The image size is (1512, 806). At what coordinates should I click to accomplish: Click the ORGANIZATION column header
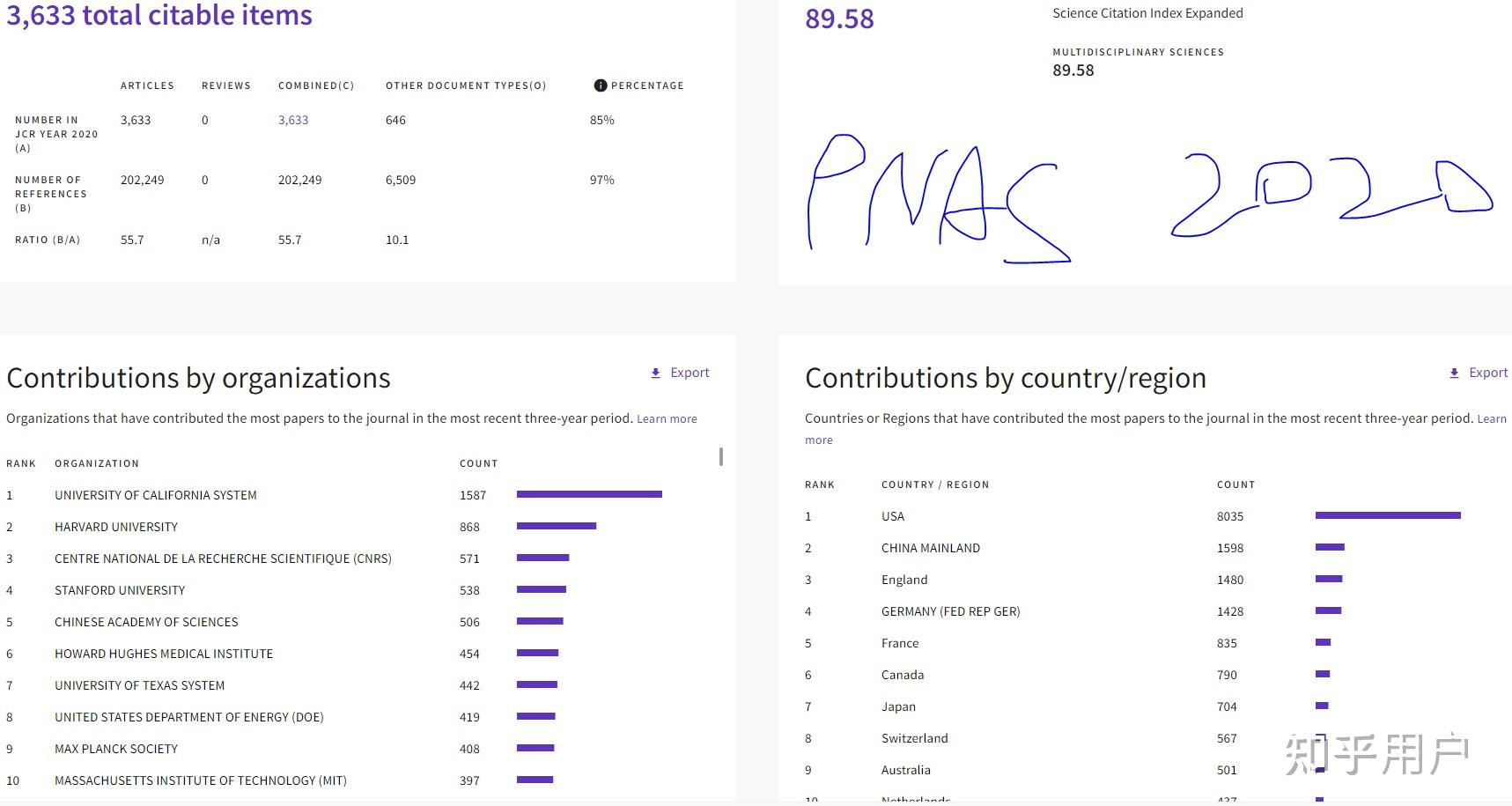tap(97, 463)
